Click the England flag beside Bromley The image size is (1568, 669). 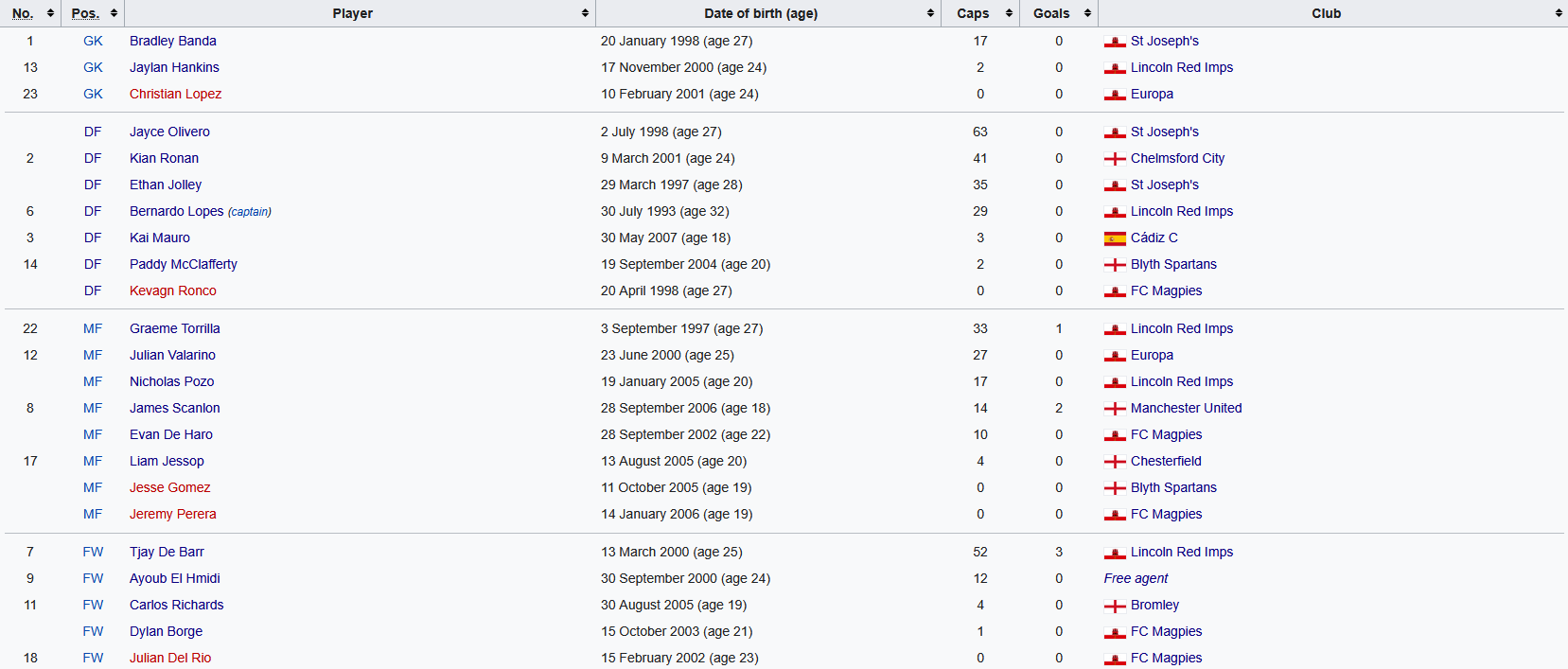point(1115,606)
